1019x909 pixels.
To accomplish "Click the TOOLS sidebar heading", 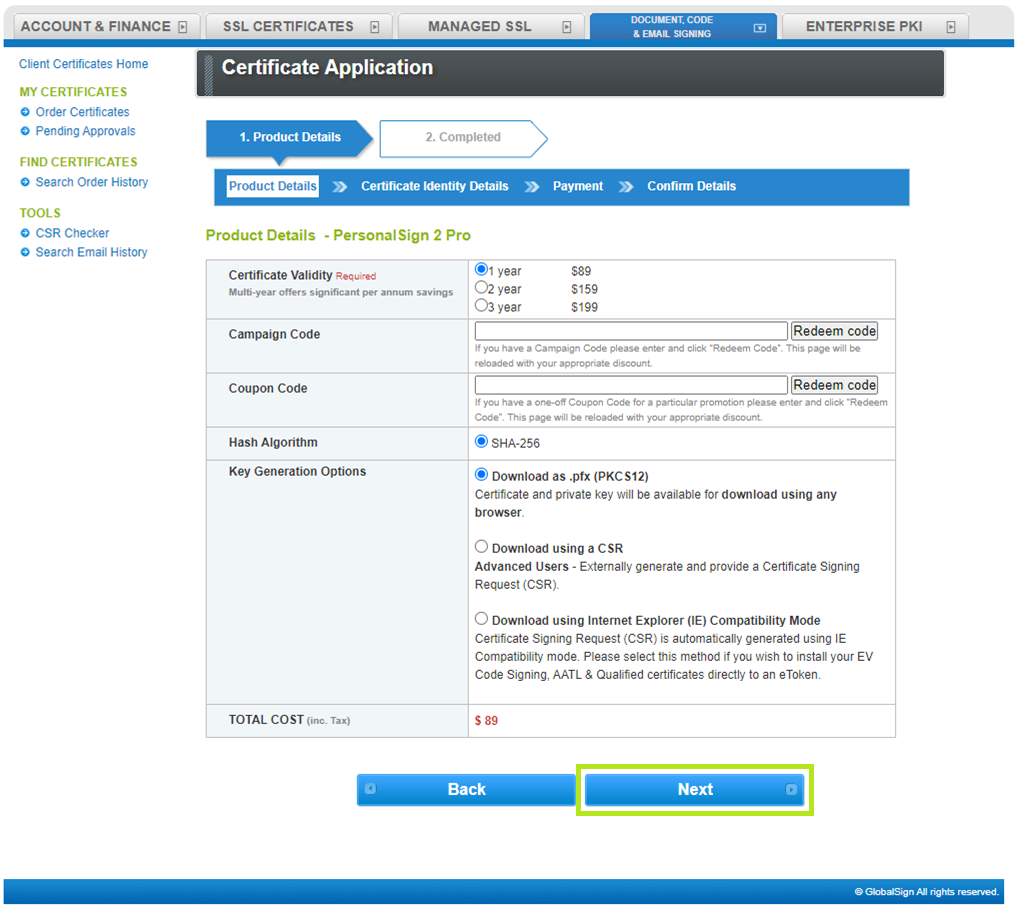I will pyautogui.click(x=40, y=213).
